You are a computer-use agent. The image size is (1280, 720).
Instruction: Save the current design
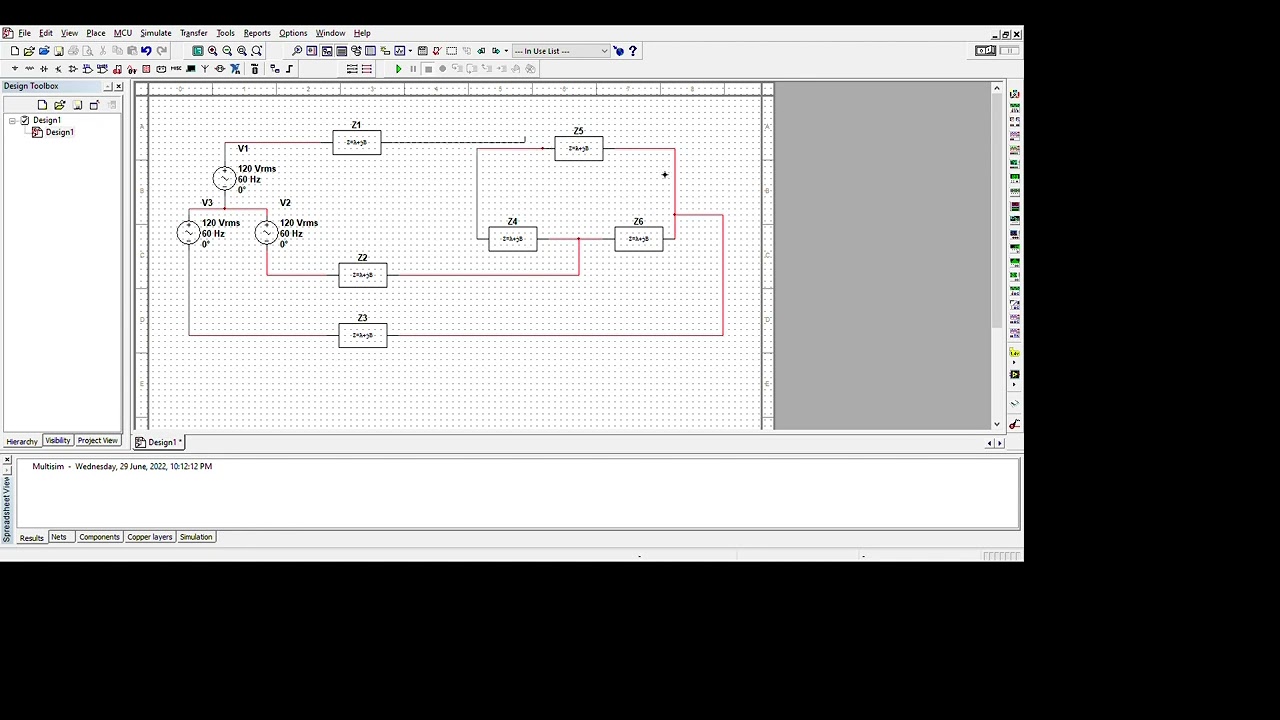[x=59, y=51]
